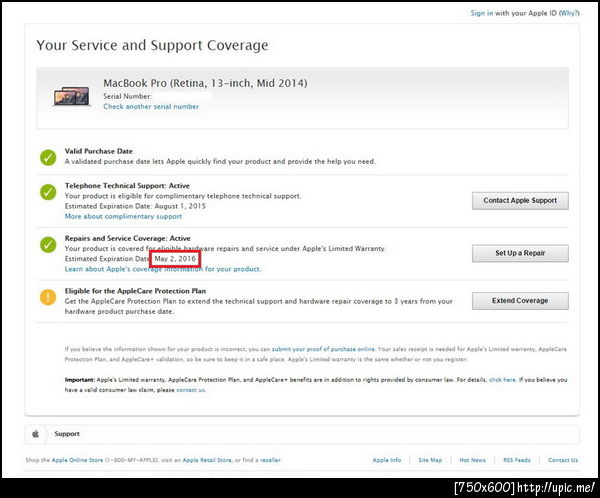Click 'Repairs and Service Coverage: Active' heading
The image size is (600, 498).
pyautogui.click(x=127, y=238)
